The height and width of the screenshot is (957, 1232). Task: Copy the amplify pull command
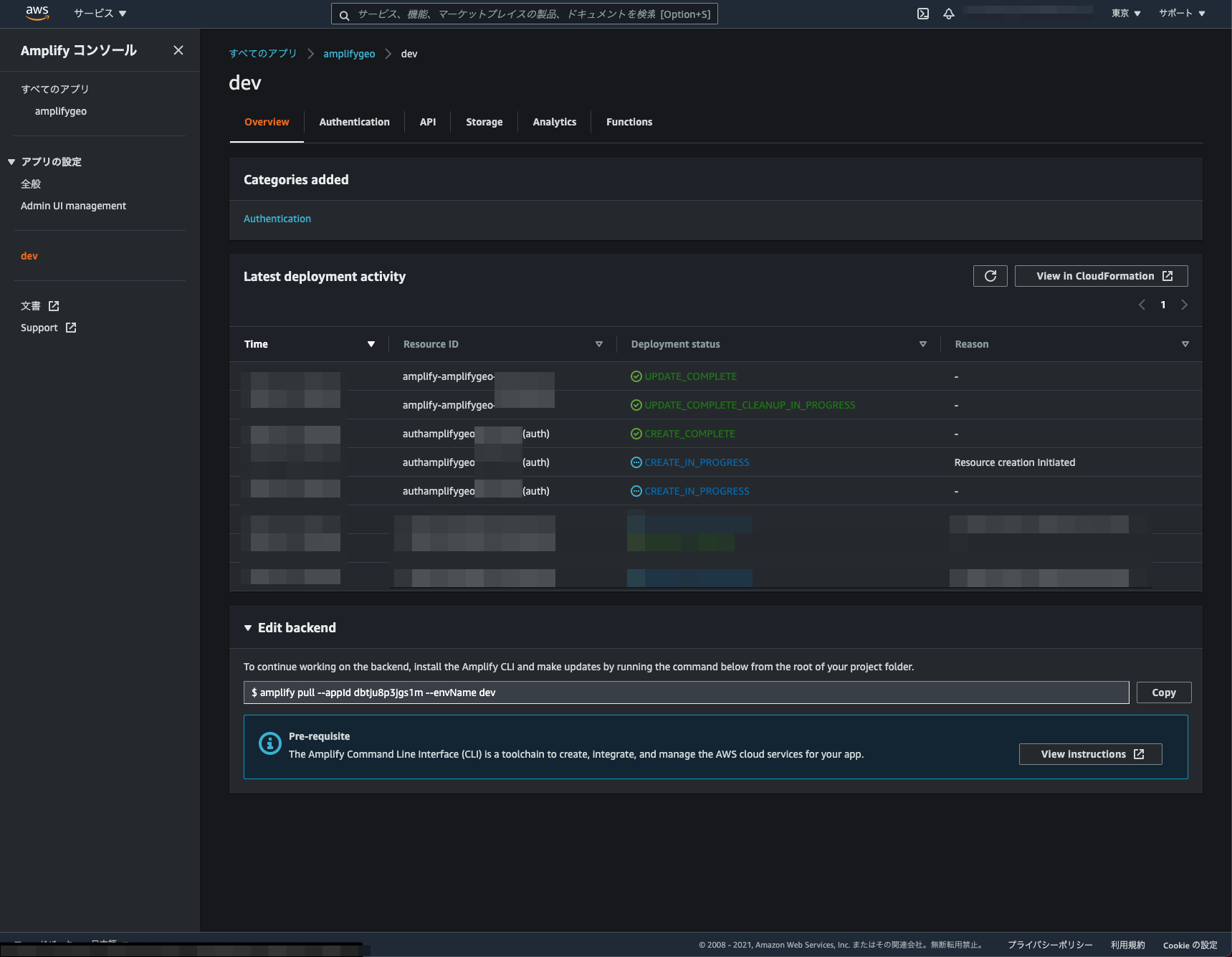tap(1164, 692)
